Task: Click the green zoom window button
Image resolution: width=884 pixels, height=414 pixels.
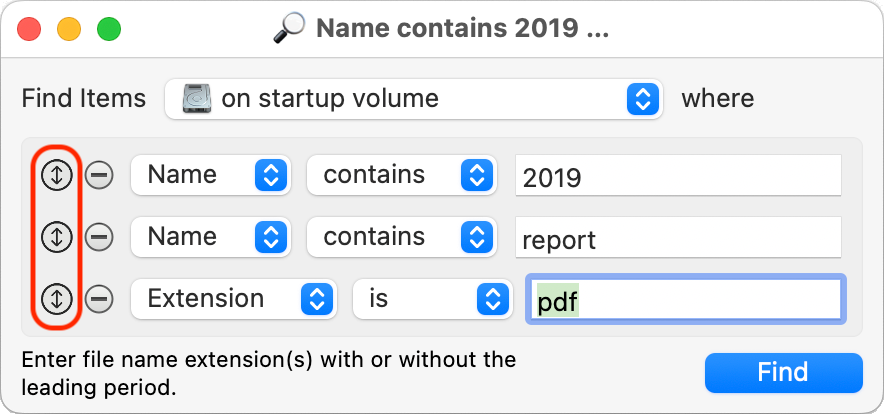Action: pos(108,28)
